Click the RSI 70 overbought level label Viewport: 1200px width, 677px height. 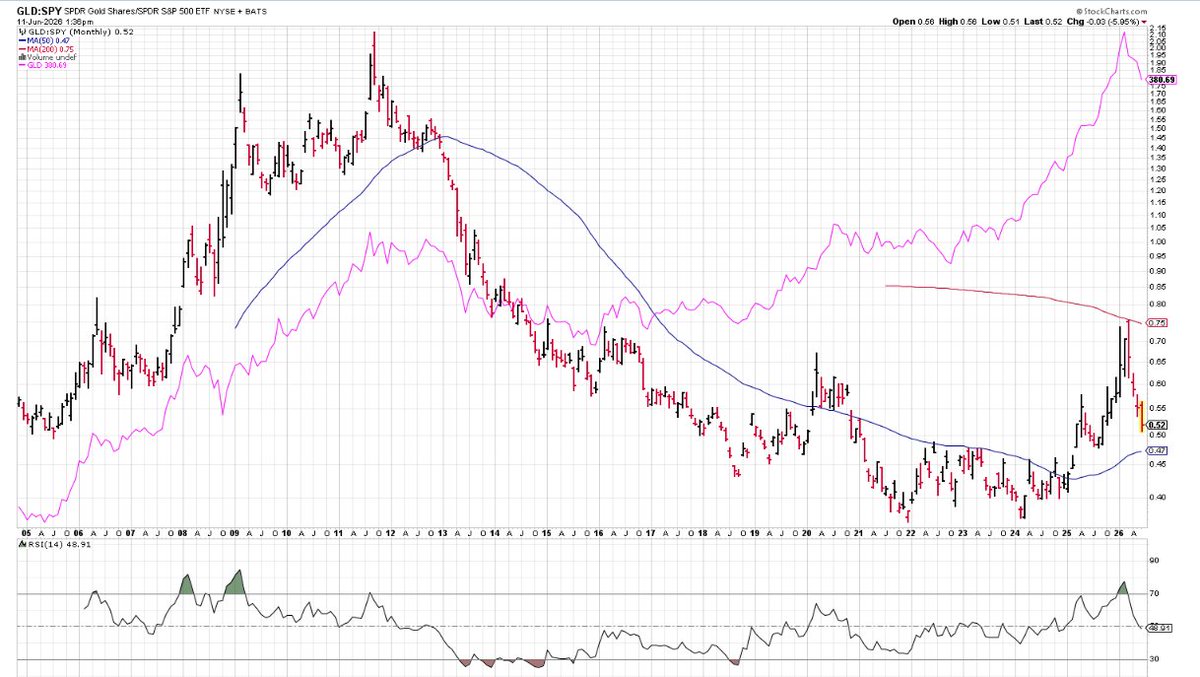(x=1154, y=594)
